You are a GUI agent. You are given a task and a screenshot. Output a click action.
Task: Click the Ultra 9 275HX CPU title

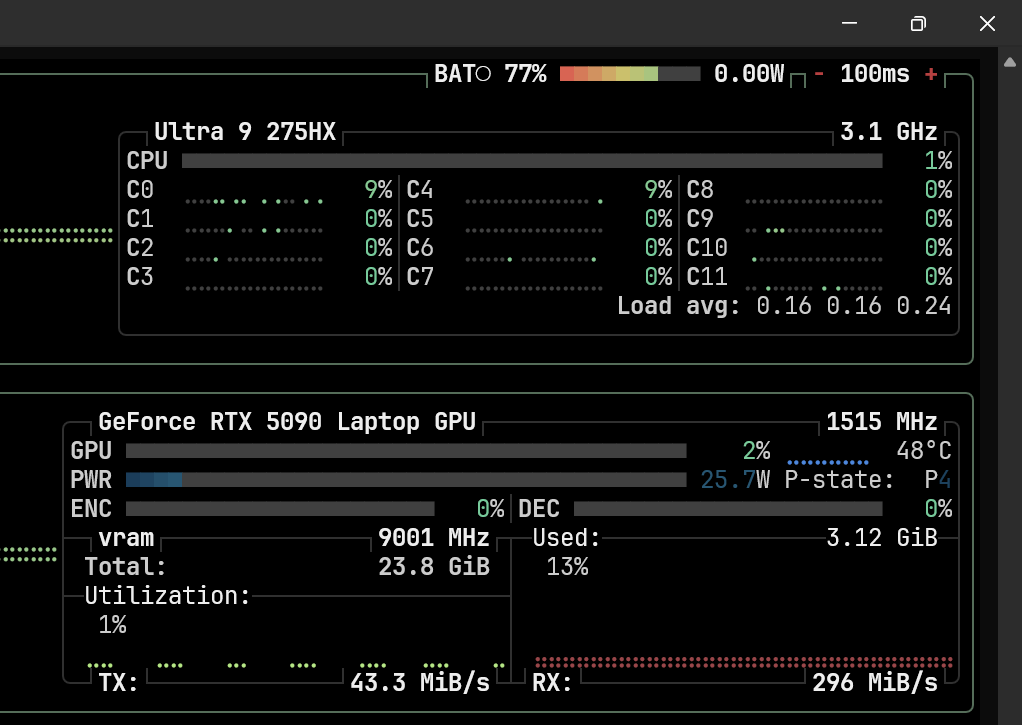coord(245,132)
